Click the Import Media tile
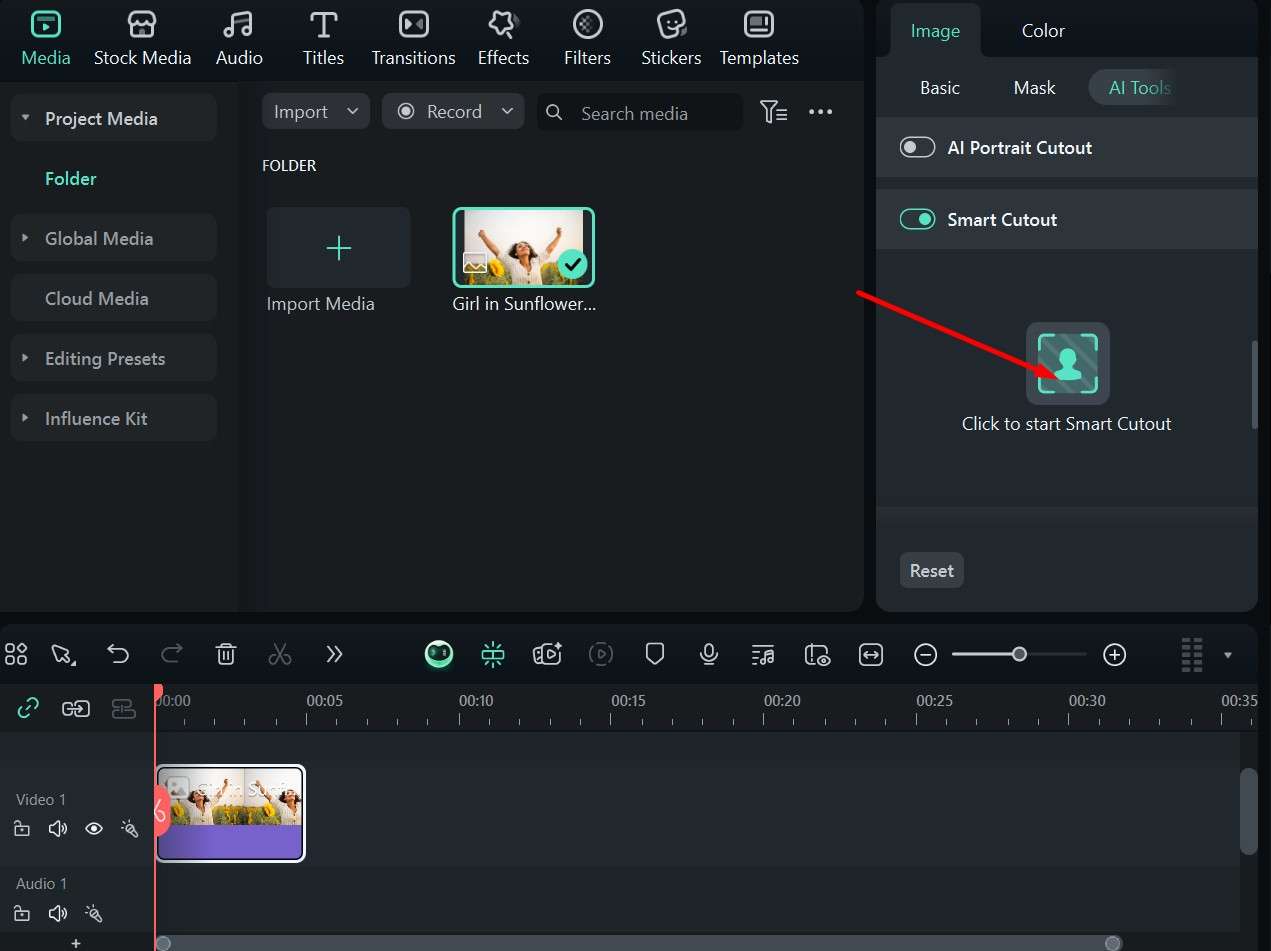This screenshot has width=1271, height=951. 338,248
